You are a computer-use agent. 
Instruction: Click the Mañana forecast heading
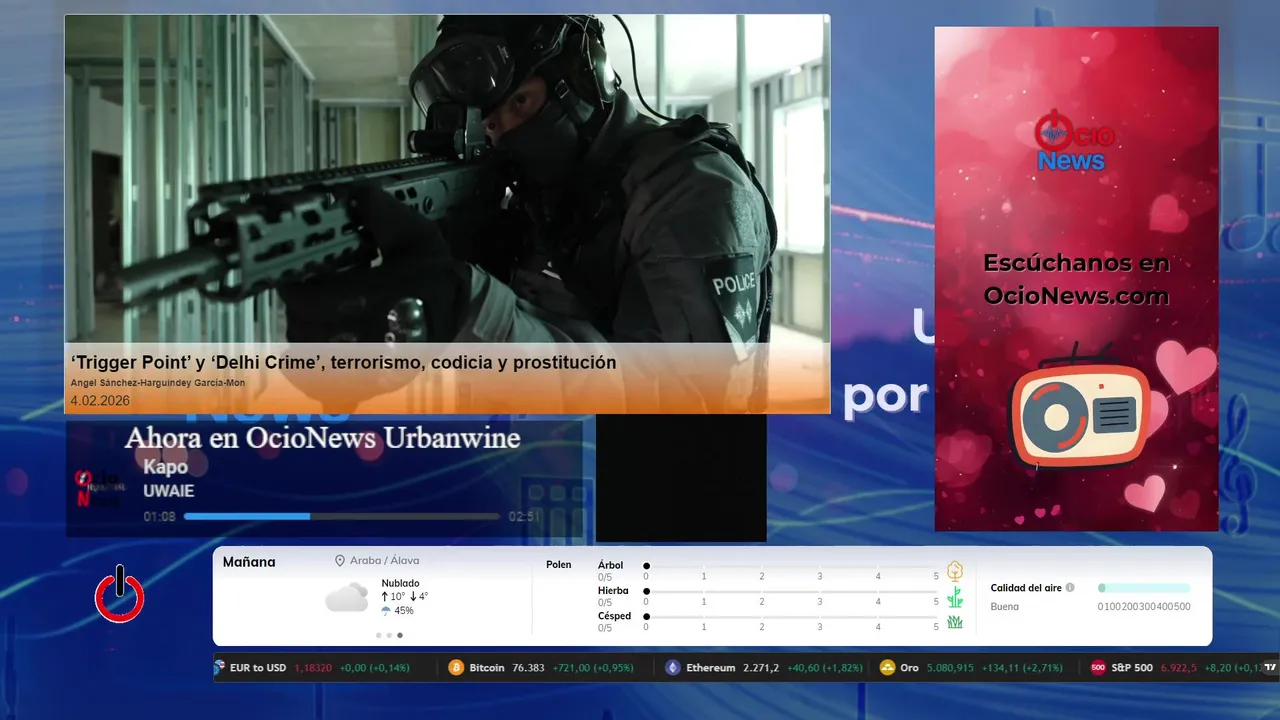[249, 562]
